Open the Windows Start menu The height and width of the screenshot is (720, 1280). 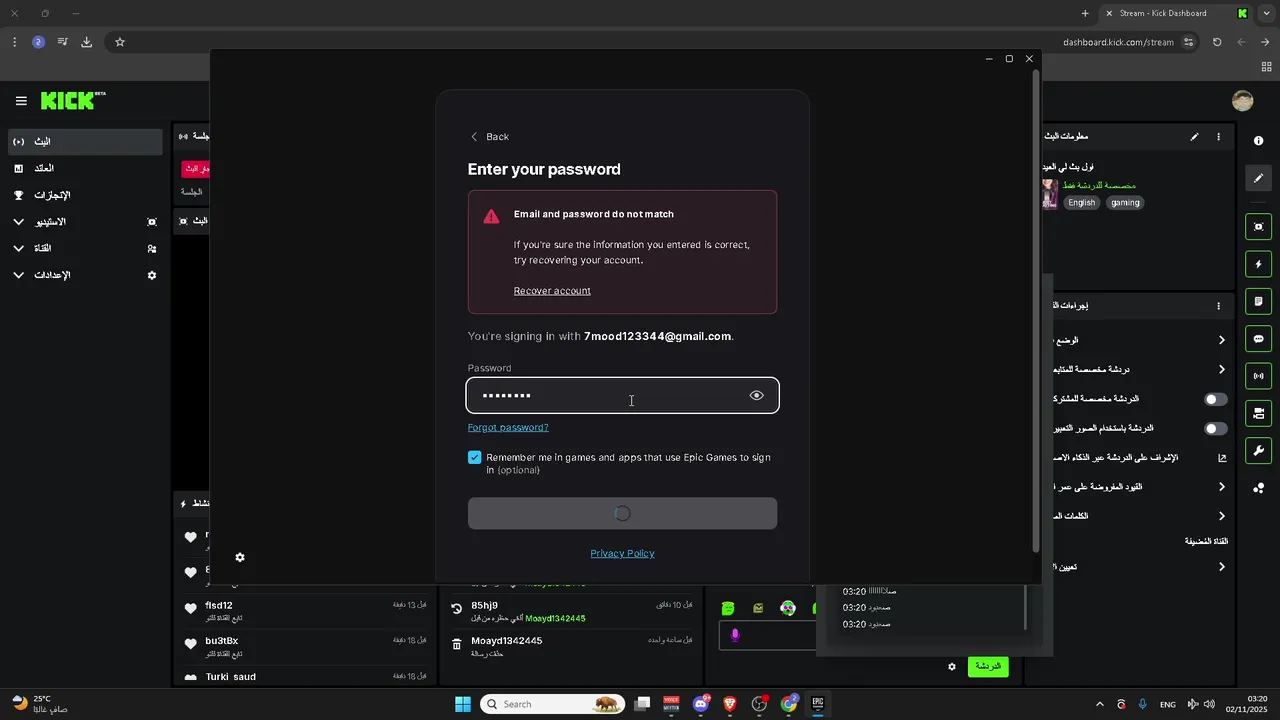pyautogui.click(x=463, y=704)
